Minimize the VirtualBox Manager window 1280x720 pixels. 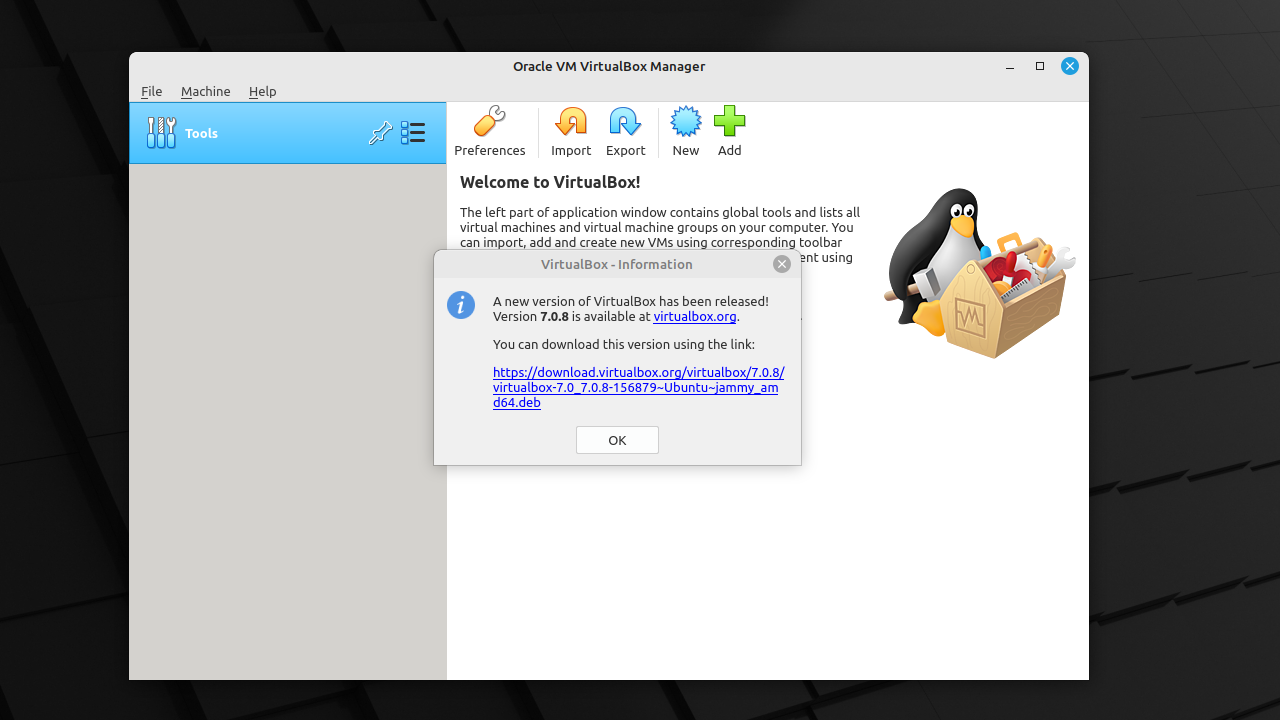(1010, 66)
